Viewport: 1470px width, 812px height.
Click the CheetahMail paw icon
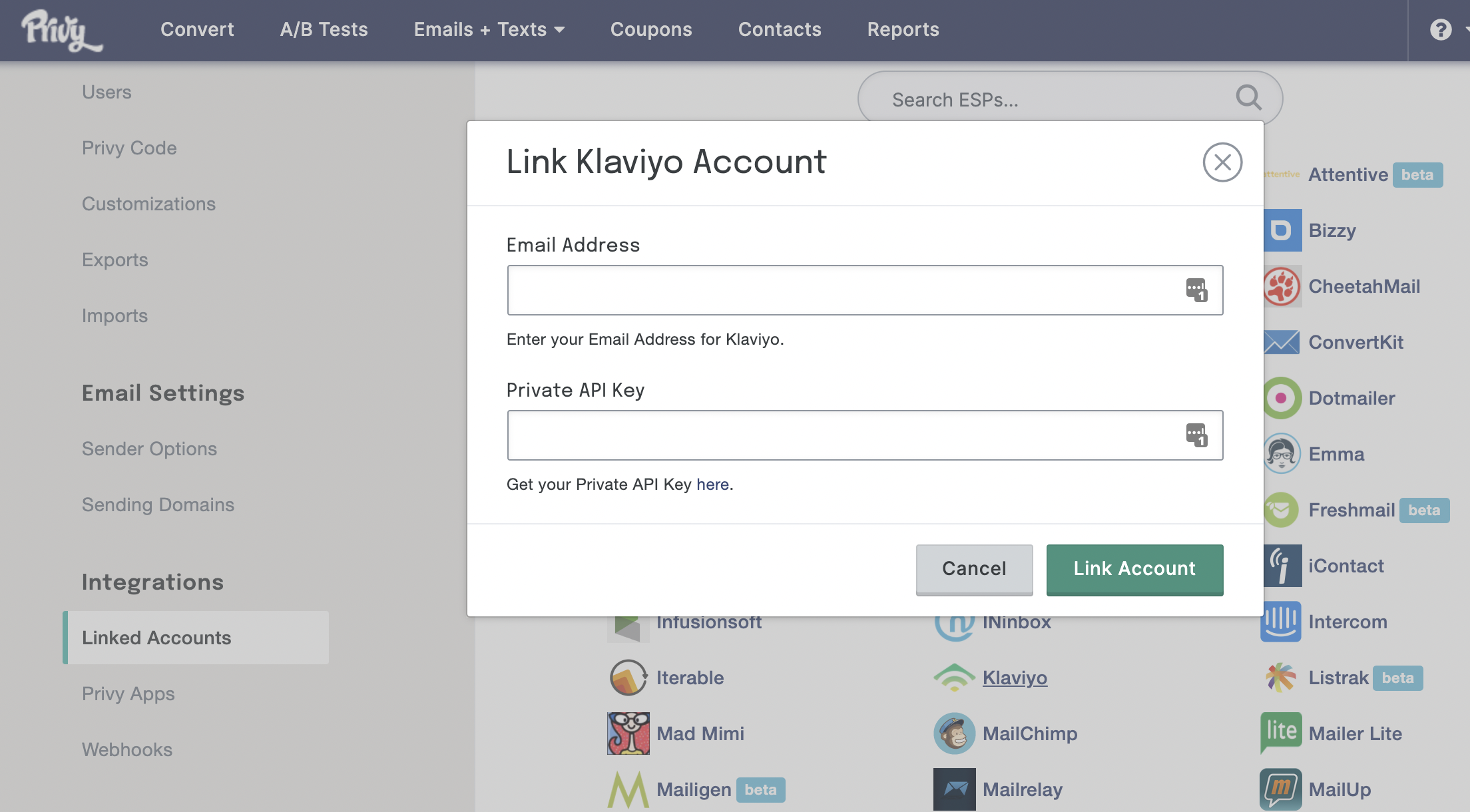click(1282, 286)
